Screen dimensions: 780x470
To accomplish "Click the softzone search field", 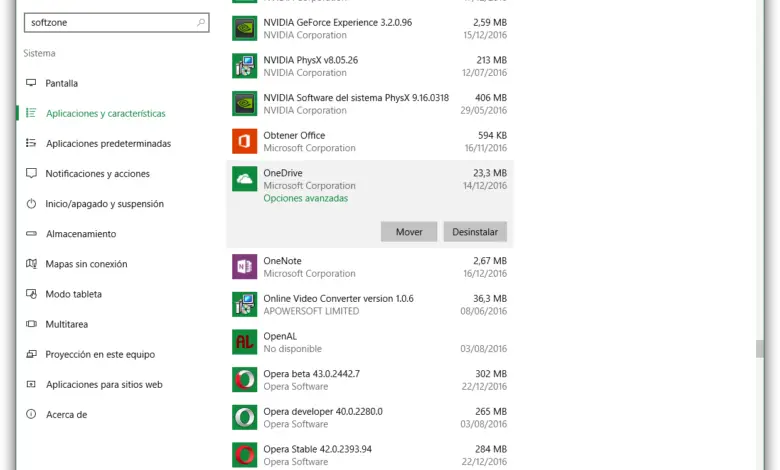I will pyautogui.click(x=116, y=22).
